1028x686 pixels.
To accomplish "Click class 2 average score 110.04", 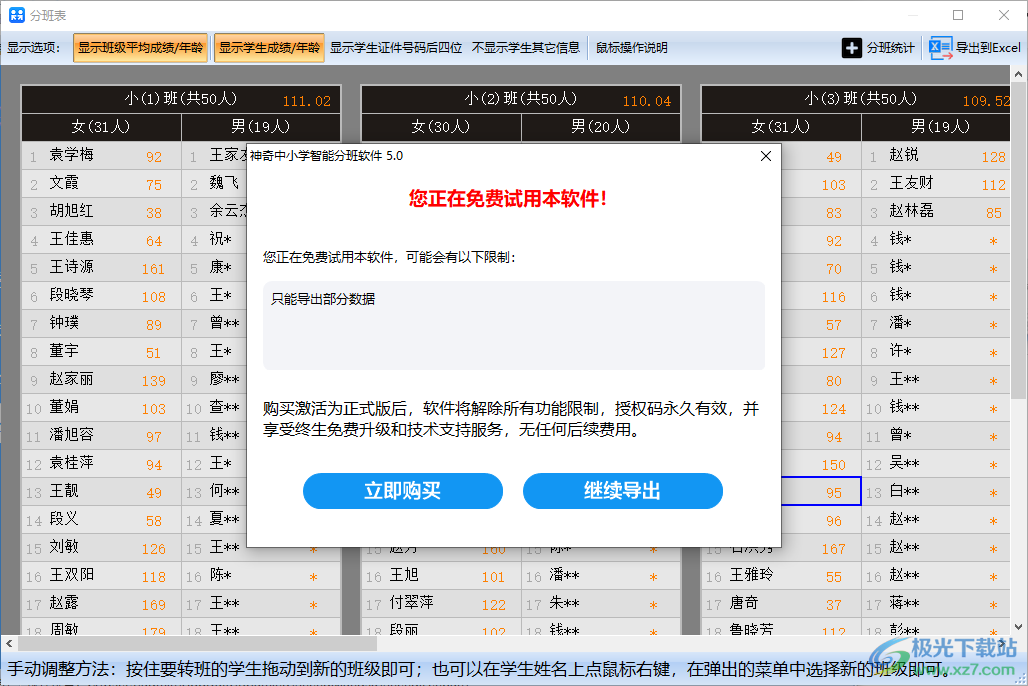I will [647, 101].
